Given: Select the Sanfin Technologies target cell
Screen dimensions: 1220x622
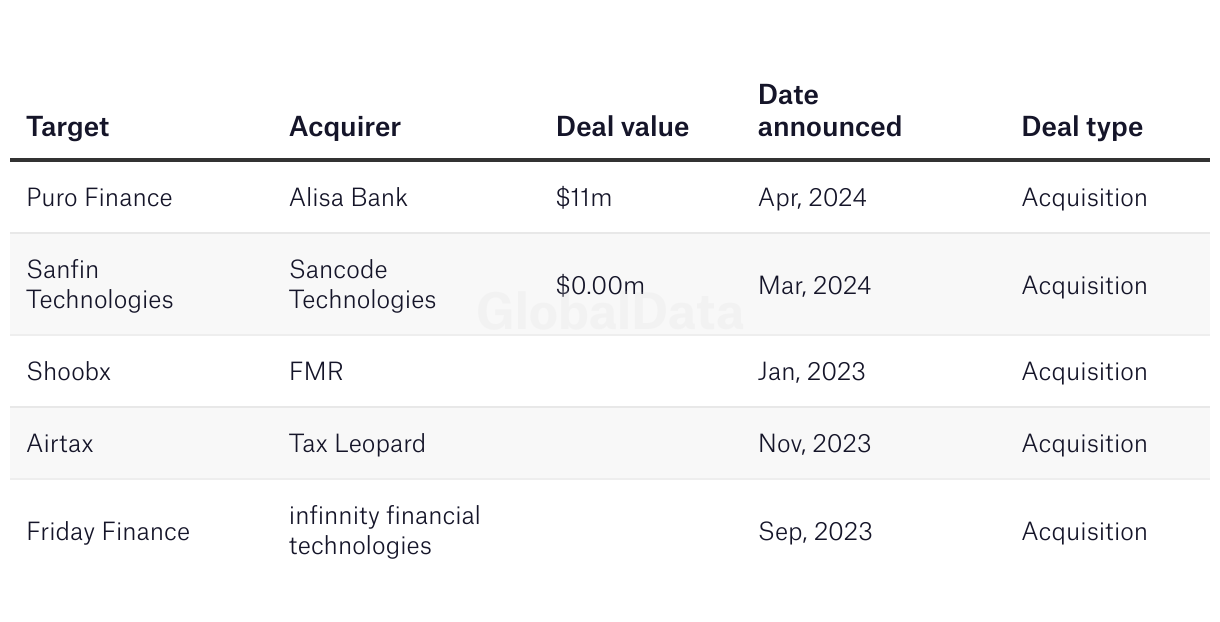Looking at the screenshot, I should tap(100, 285).
